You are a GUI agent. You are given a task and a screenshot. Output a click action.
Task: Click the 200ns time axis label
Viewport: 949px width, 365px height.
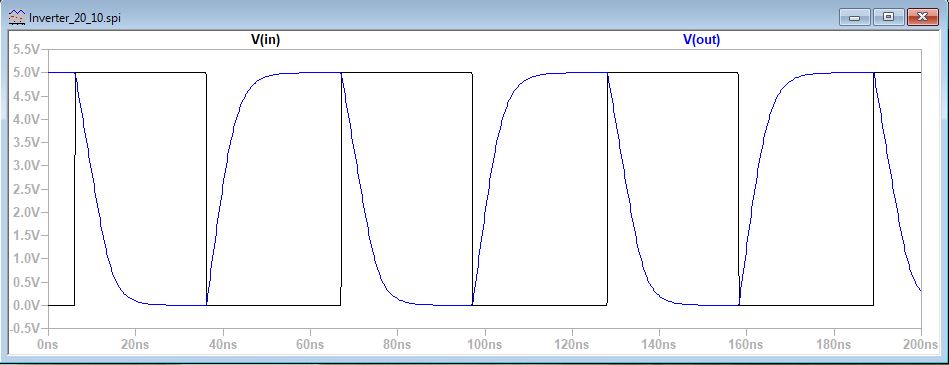coord(921,344)
